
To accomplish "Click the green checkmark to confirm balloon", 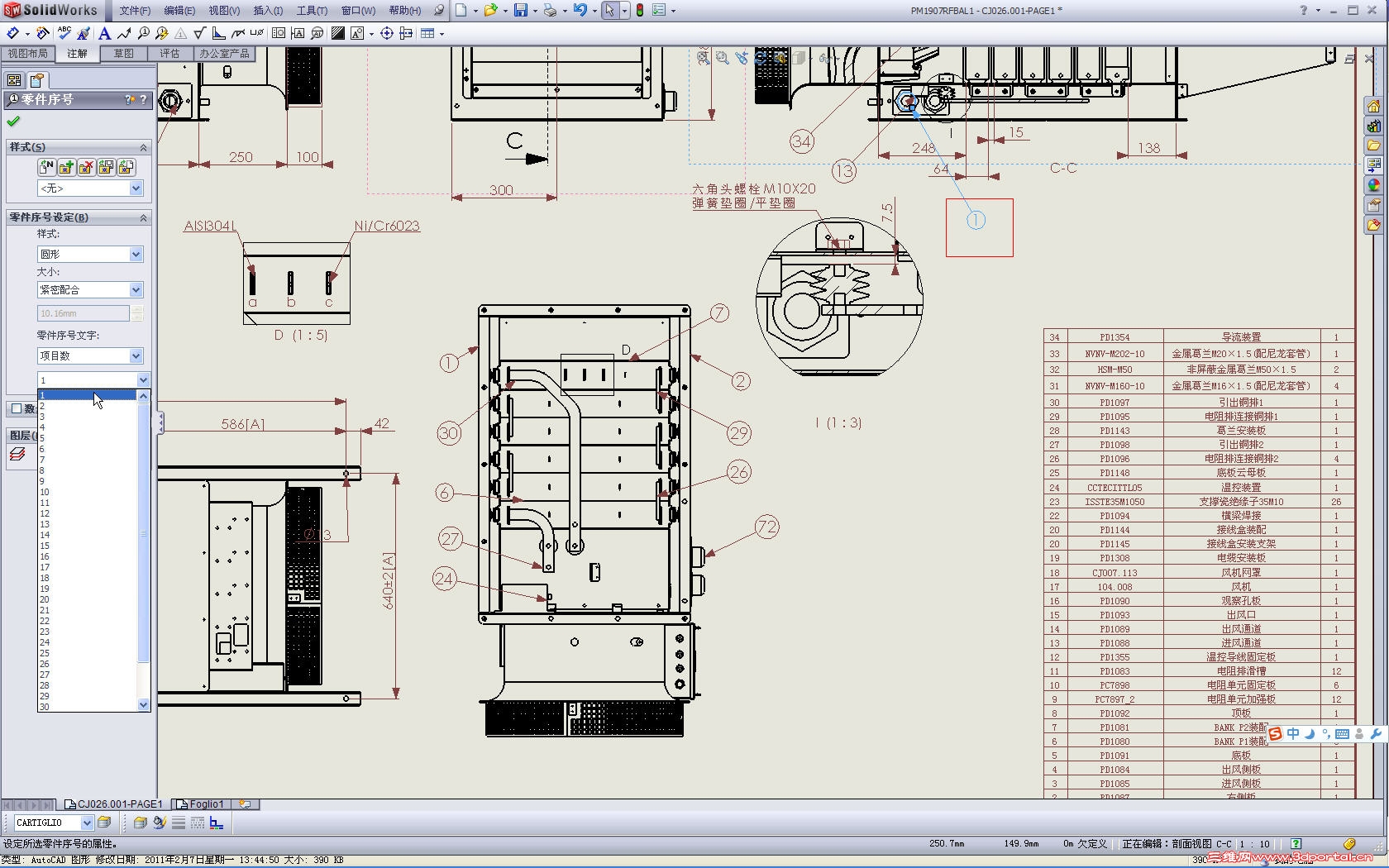I will [x=13, y=122].
